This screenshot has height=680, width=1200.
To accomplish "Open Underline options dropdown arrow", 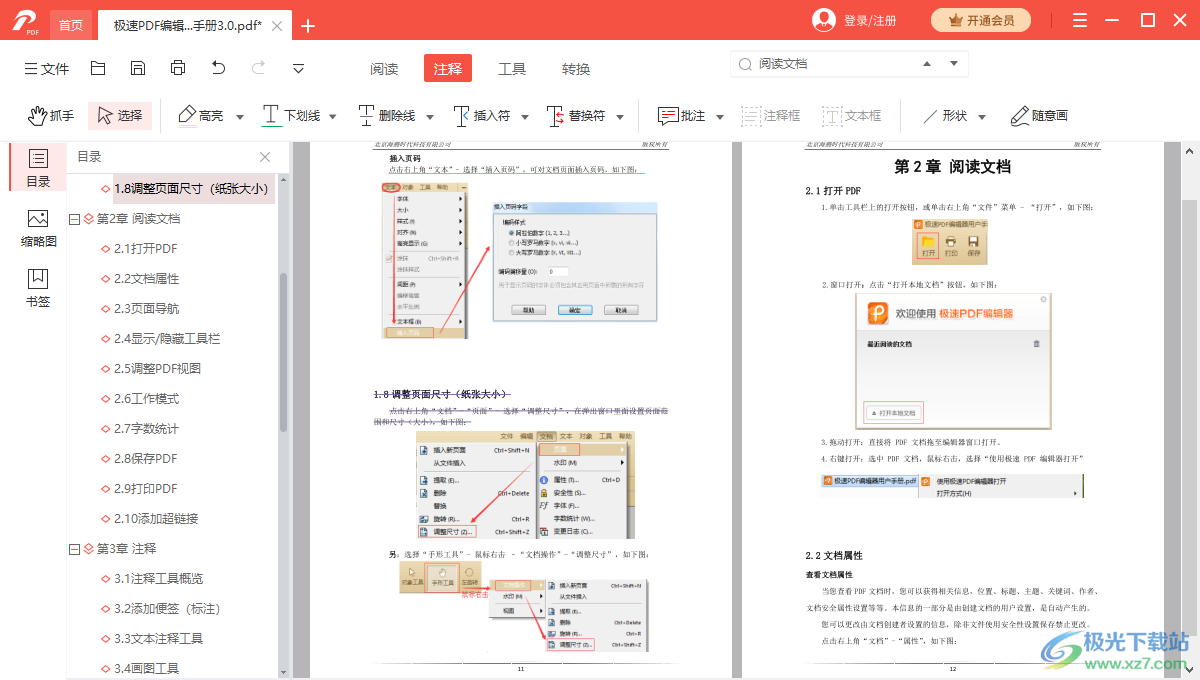I will [x=333, y=117].
